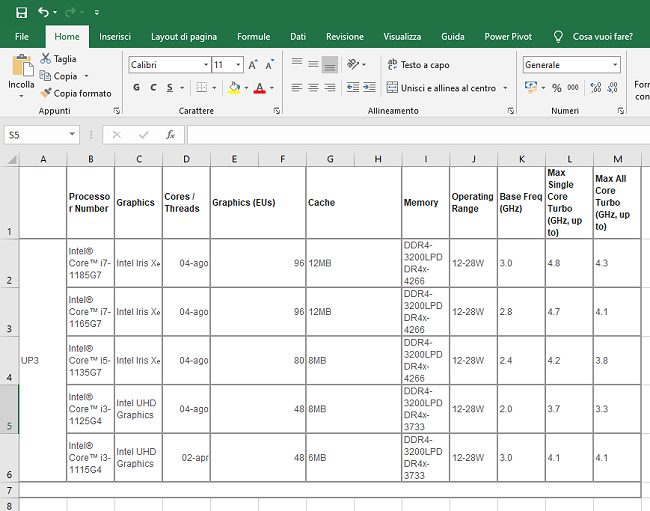Click the percent style icon
This screenshot has height=511, width=650.
pyautogui.click(x=557, y=88)
